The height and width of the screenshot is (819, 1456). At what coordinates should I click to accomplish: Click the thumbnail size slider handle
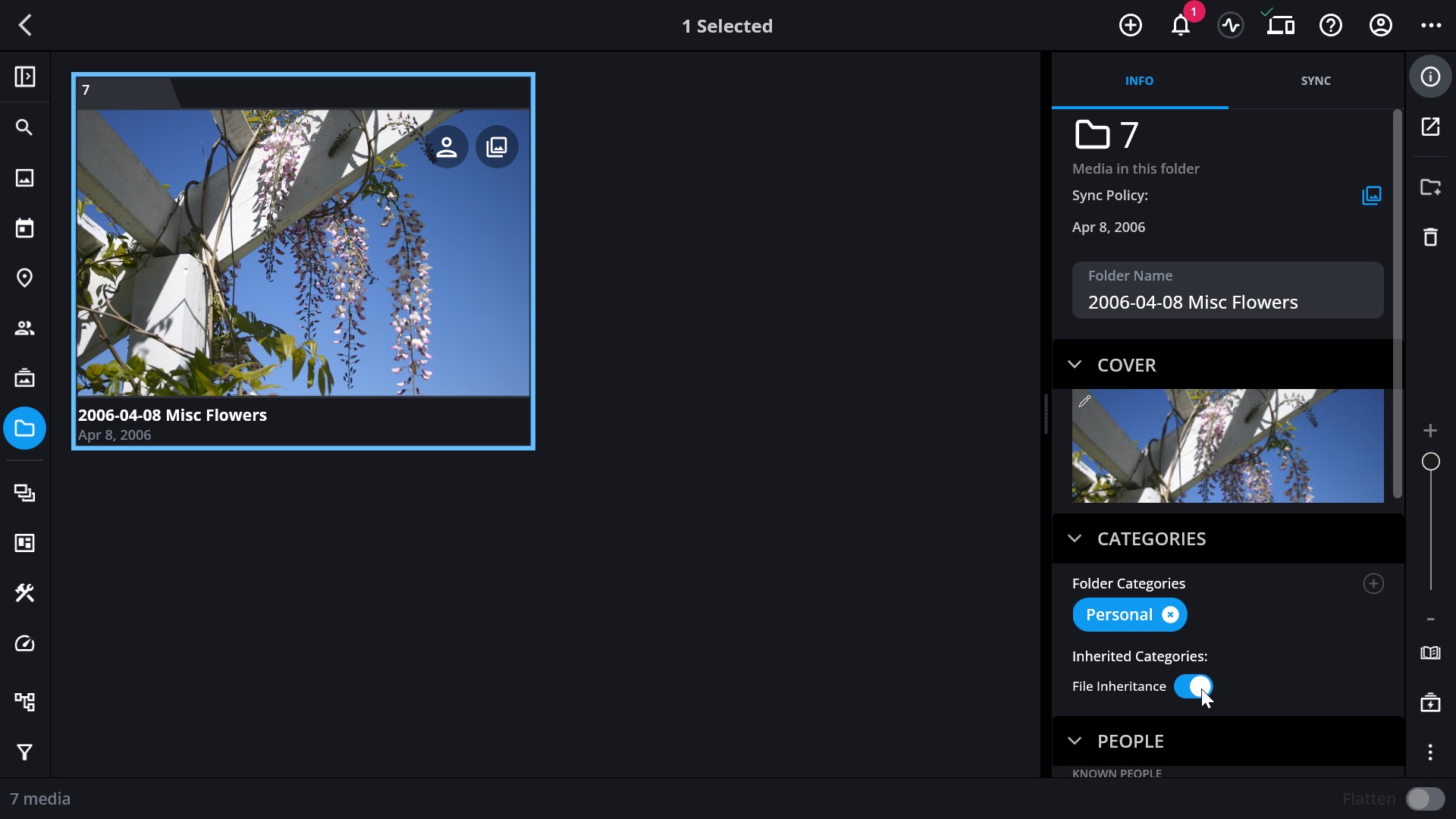(1430, 462)
